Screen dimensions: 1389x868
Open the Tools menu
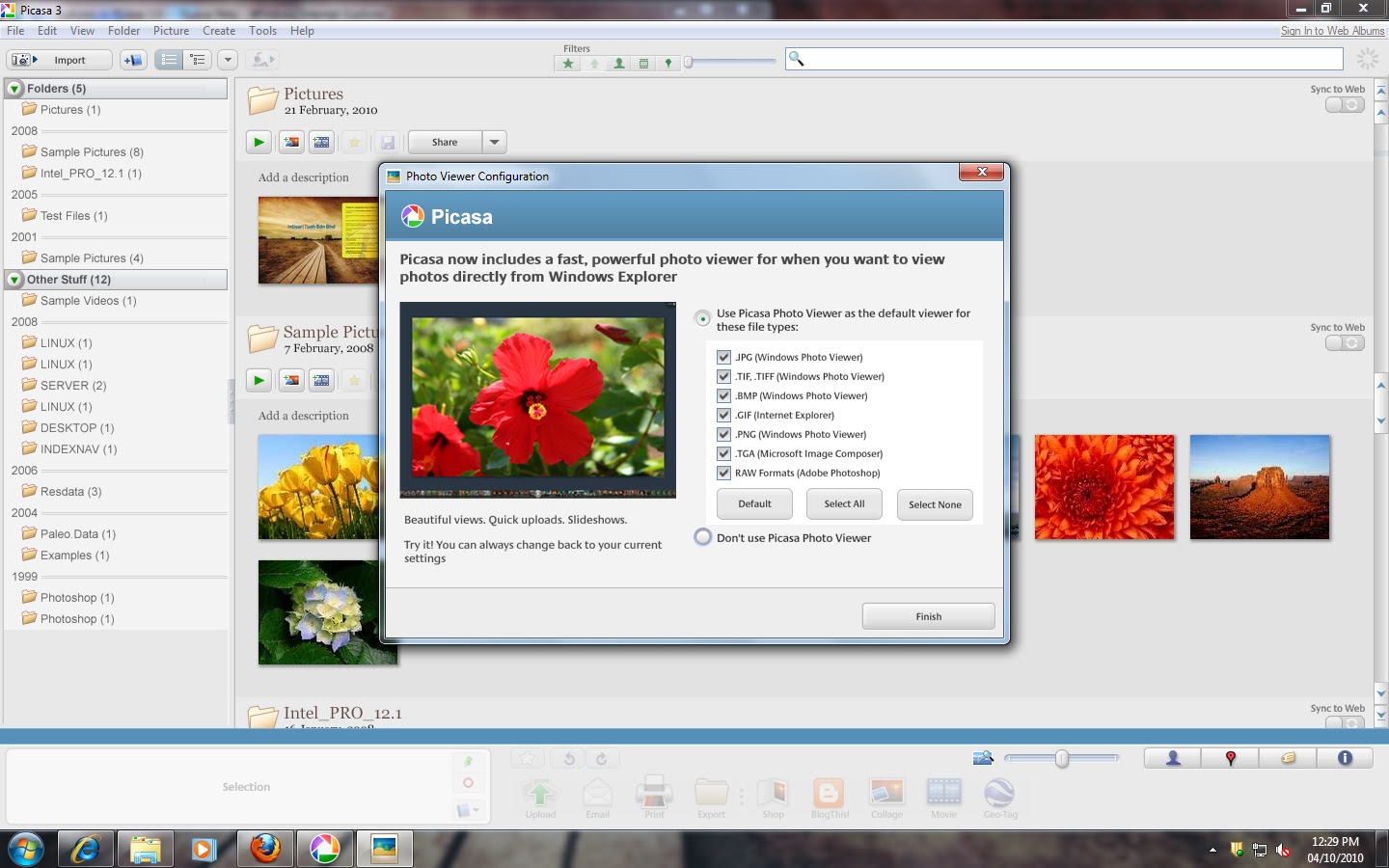pos(262,31)
